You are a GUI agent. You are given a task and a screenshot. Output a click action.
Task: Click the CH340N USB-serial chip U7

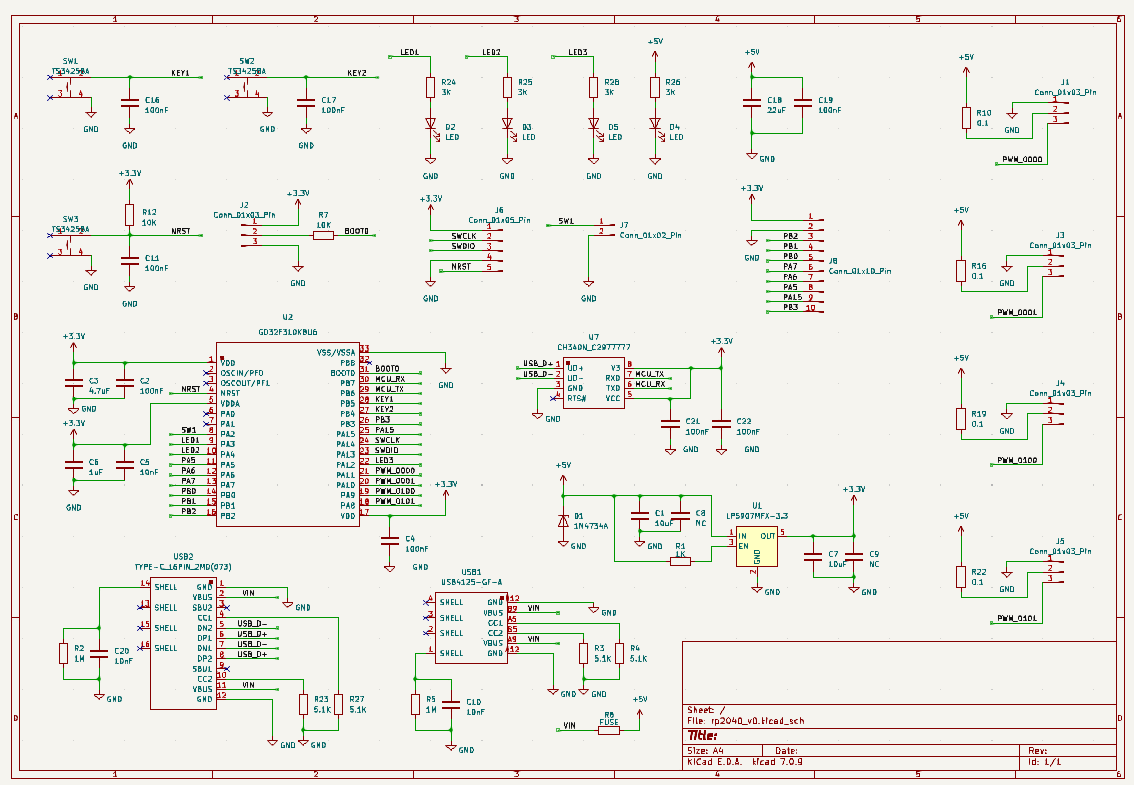(593, 382)
